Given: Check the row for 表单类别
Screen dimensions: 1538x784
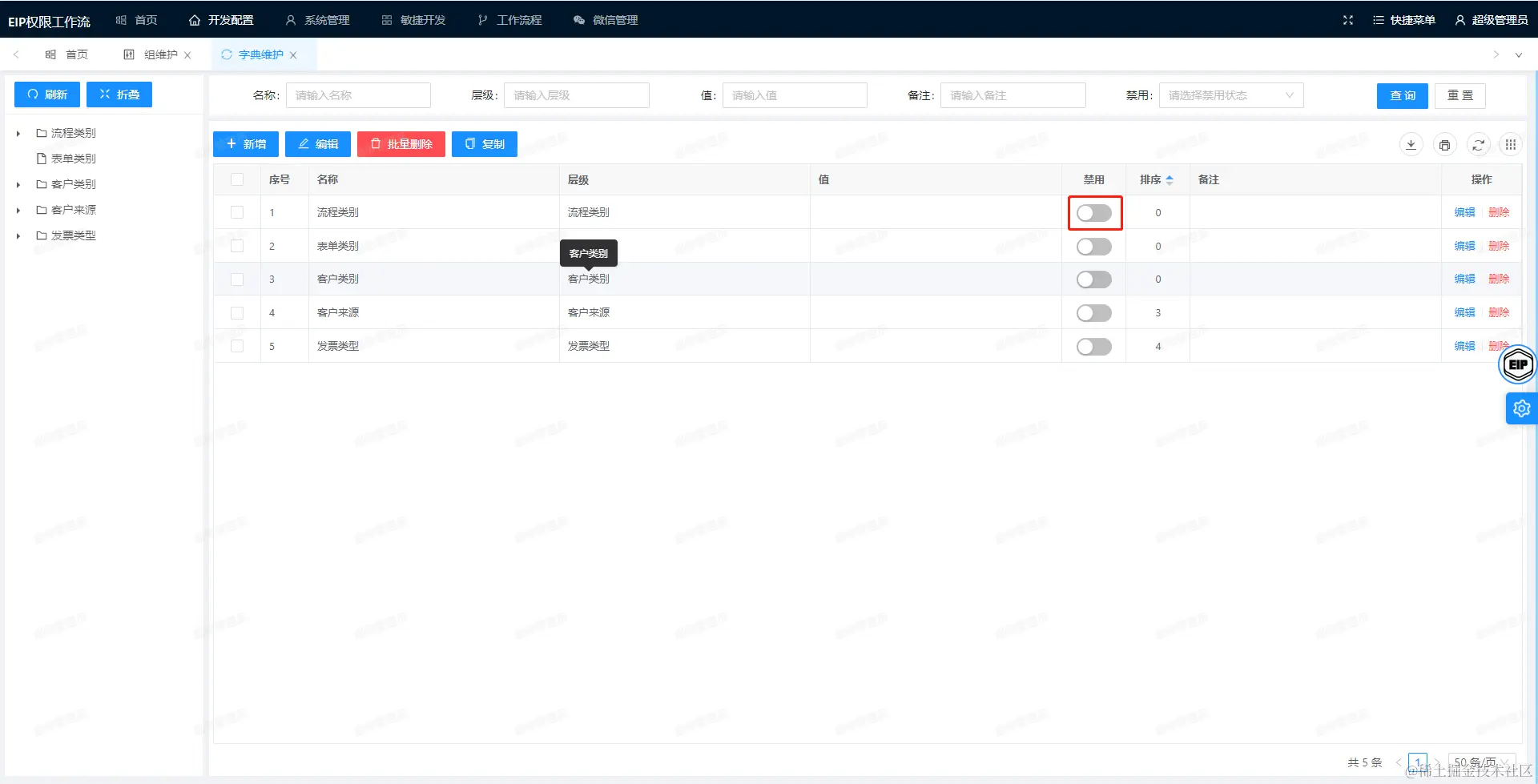Looking at the screenshot, I should (237, 246).
